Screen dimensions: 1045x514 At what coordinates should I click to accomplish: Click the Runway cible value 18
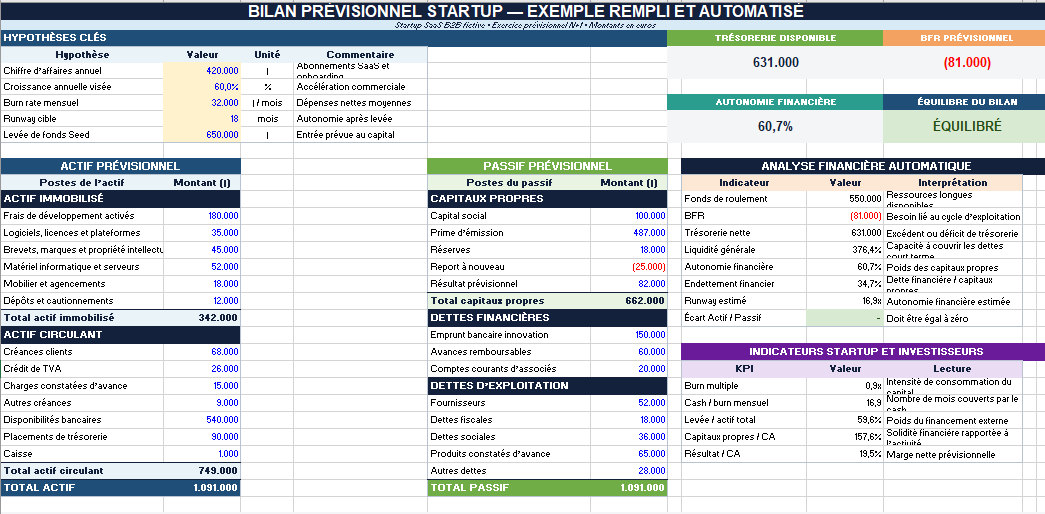click(201, 119)
